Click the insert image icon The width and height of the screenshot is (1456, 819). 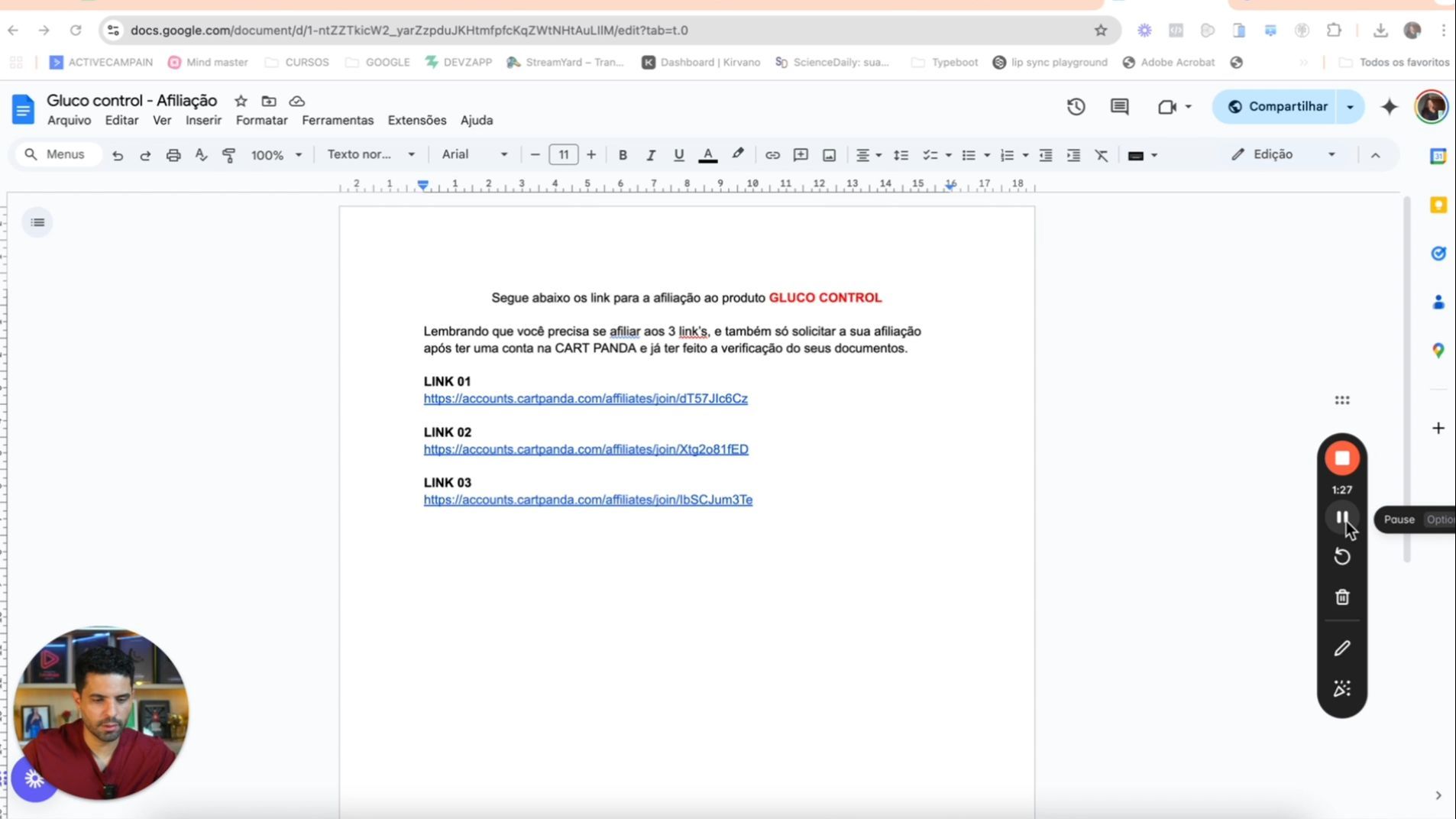point(829,155)
